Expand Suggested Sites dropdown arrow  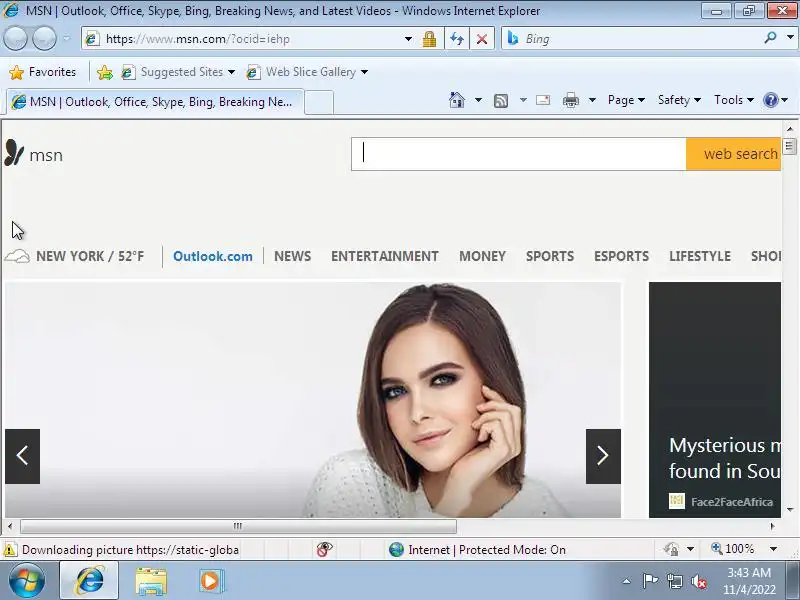click(x=231, y=72)
